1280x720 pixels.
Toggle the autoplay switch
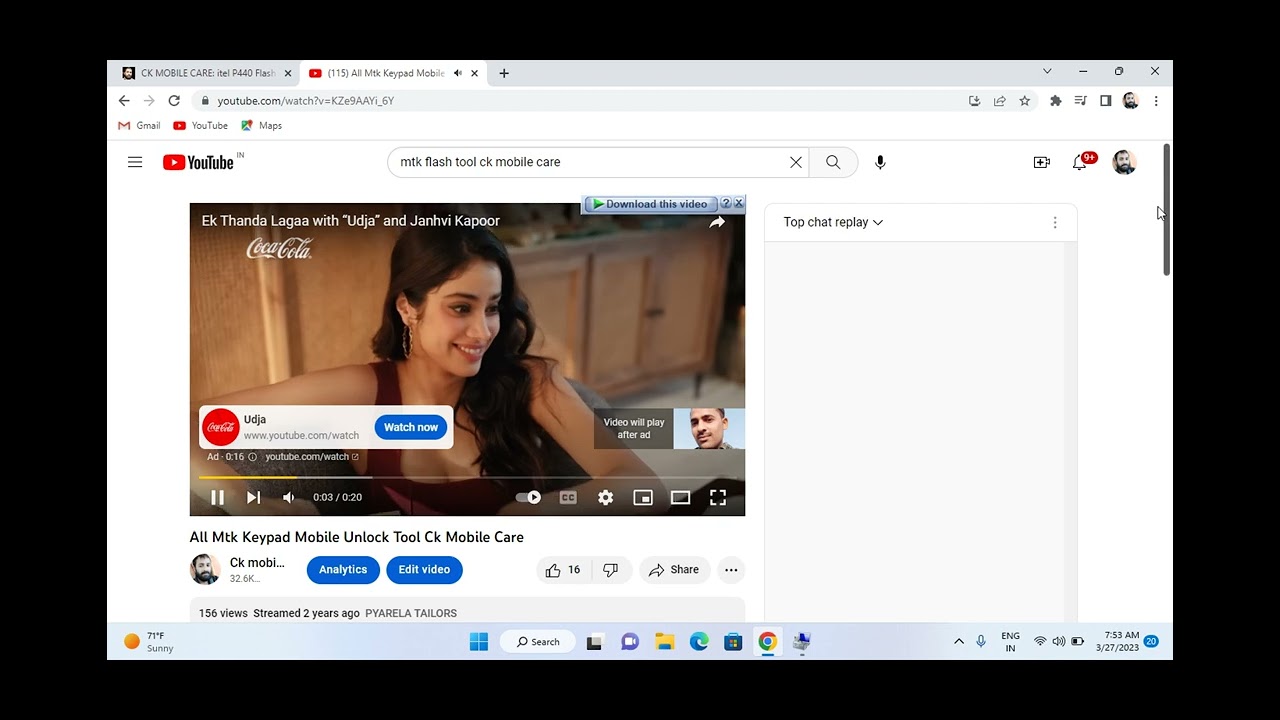(528, 497)
